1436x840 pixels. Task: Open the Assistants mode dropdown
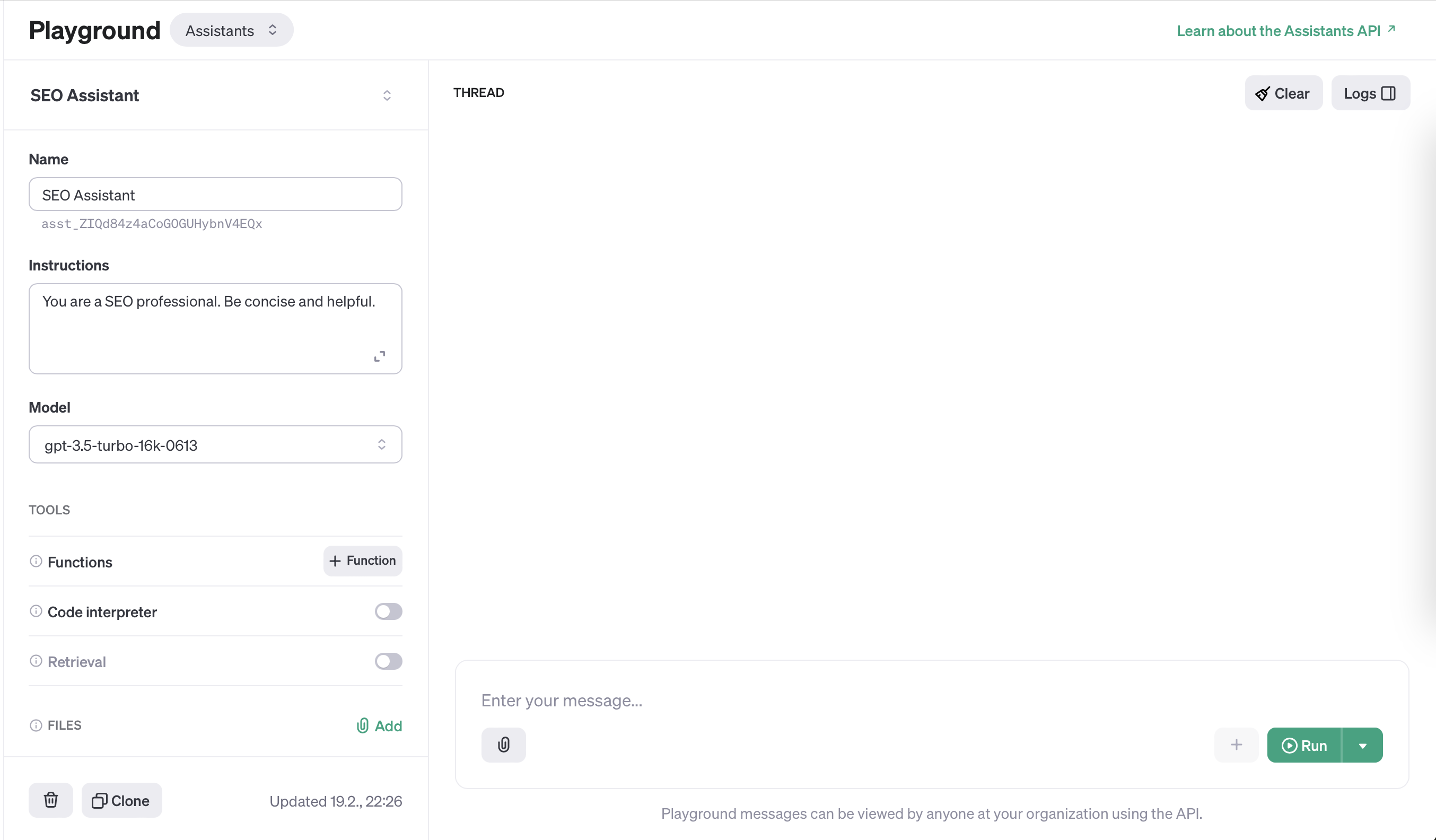[x=231, y=30]
